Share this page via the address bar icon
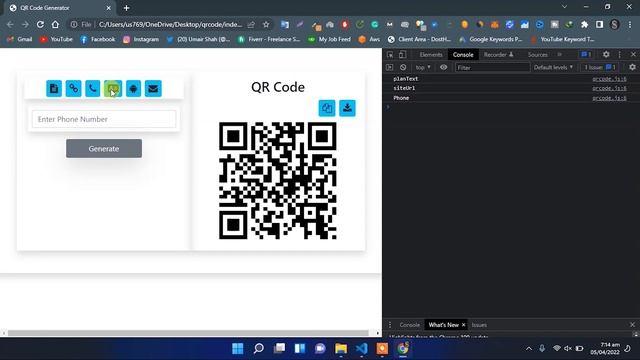The image size is (640, 360). [251, 24]
